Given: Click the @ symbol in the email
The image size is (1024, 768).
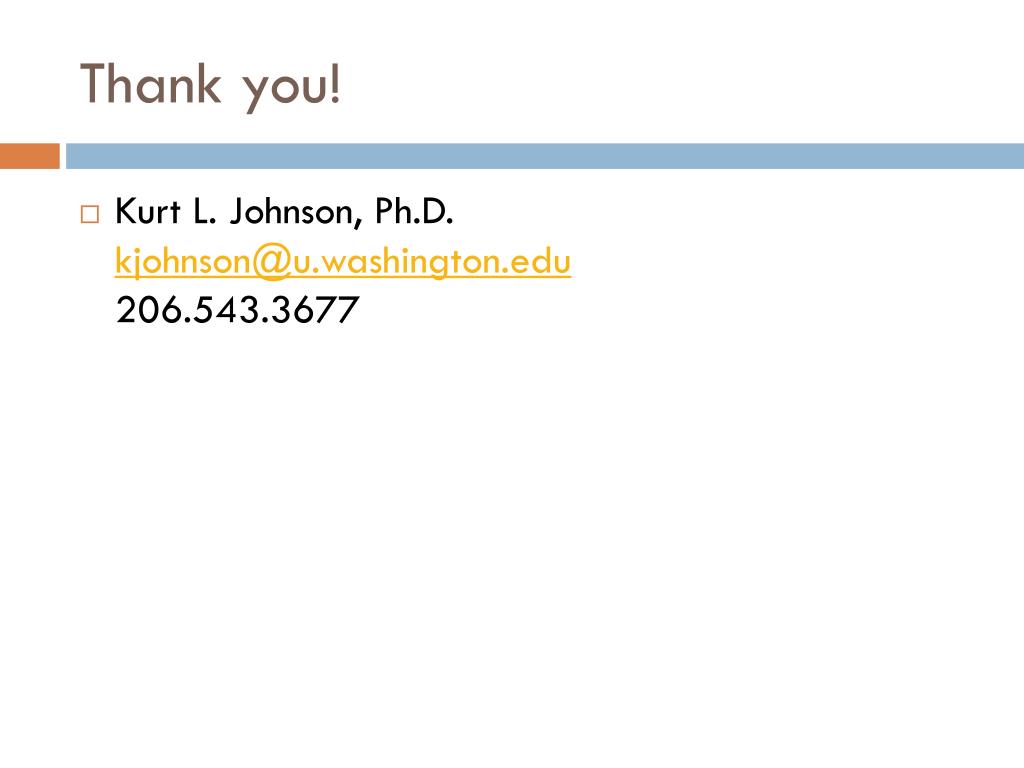Looking at the screenshot, I should [x=272, y=262].
